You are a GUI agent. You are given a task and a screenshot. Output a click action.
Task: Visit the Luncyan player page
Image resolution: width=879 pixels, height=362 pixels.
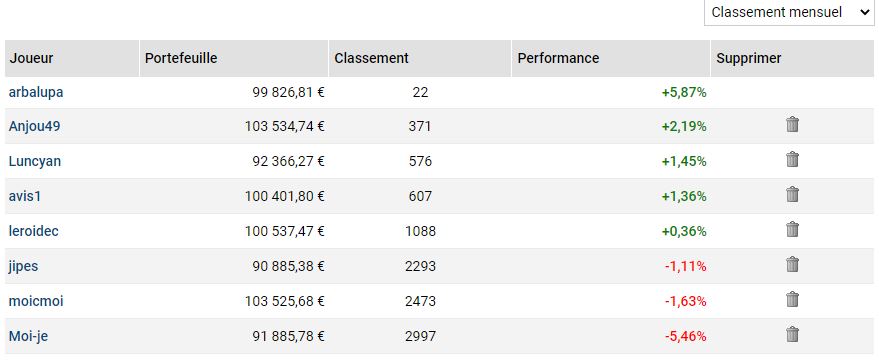(x=35, y=161)
